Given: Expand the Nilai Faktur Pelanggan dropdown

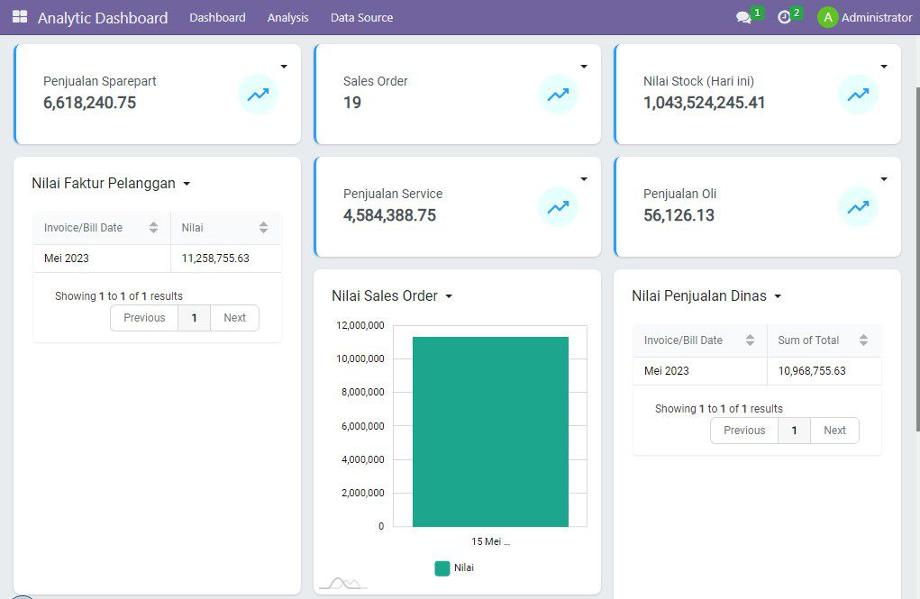Looking at the screenshot, I should (x=187, y=184).
